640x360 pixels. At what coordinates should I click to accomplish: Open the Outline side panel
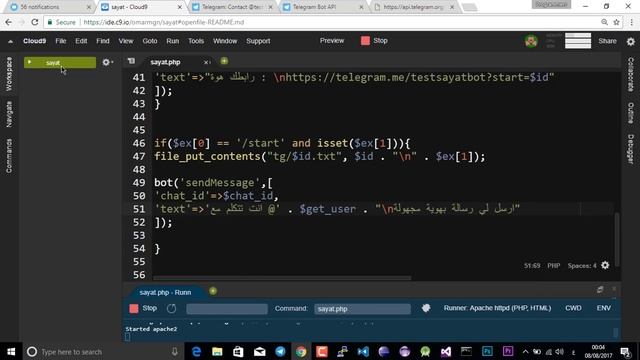point(631,113)
